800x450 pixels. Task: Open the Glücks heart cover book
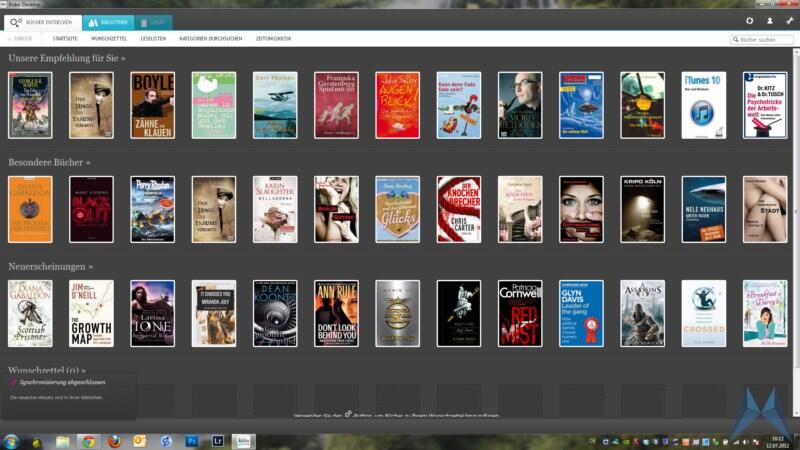[397, 209]
